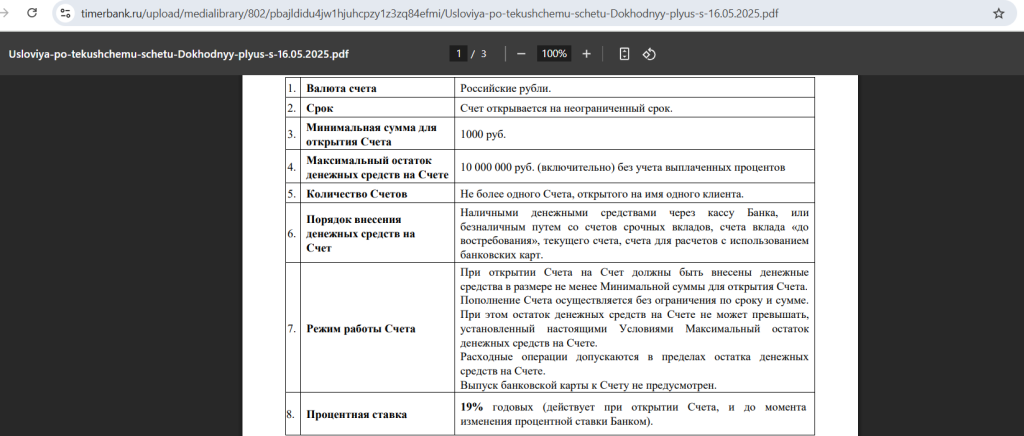Click the total pages count 3
Image resolution: width=1024 pixels, height=436 pixels.
coord(484,54)
